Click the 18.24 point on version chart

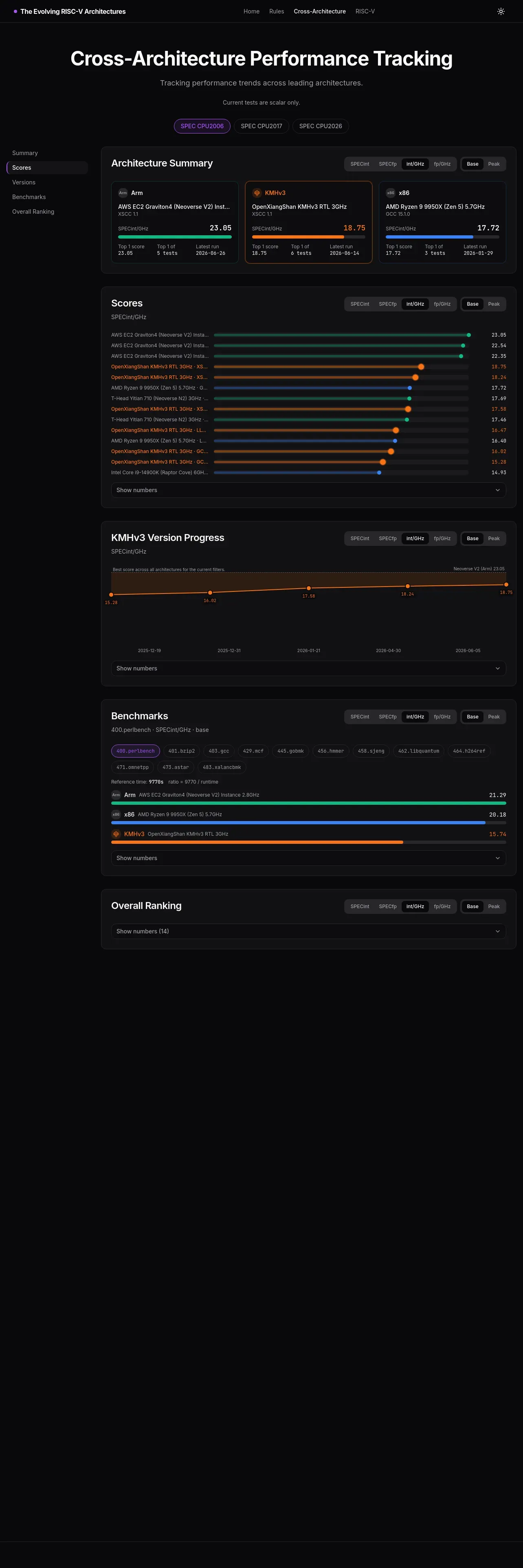[407, 586]
